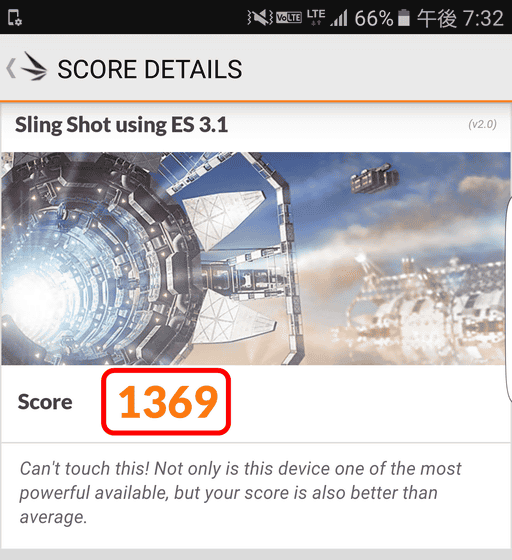Viewport: 512px width, 560px height.
Task: Tap the score description text
Action: pos(240,492)
